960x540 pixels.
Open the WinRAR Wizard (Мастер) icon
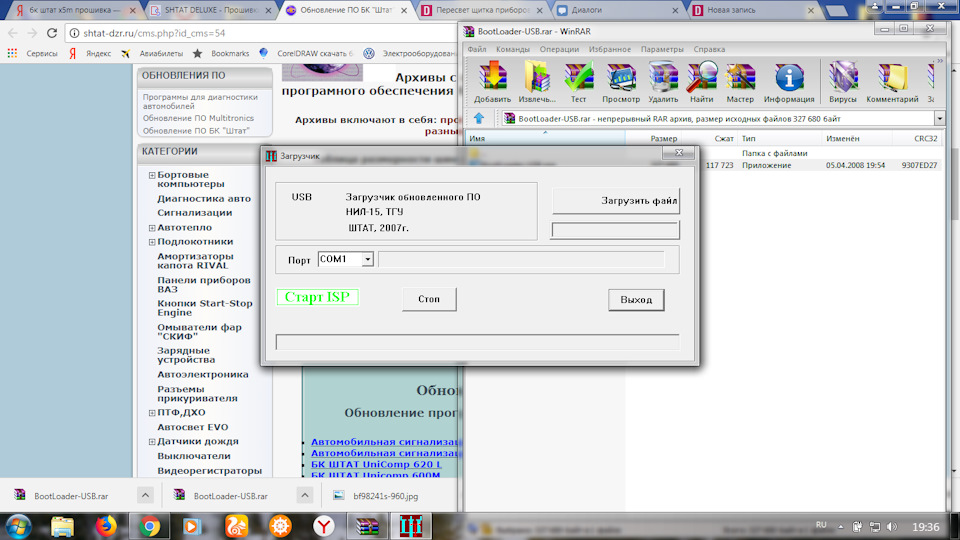(x=740, y=82)
